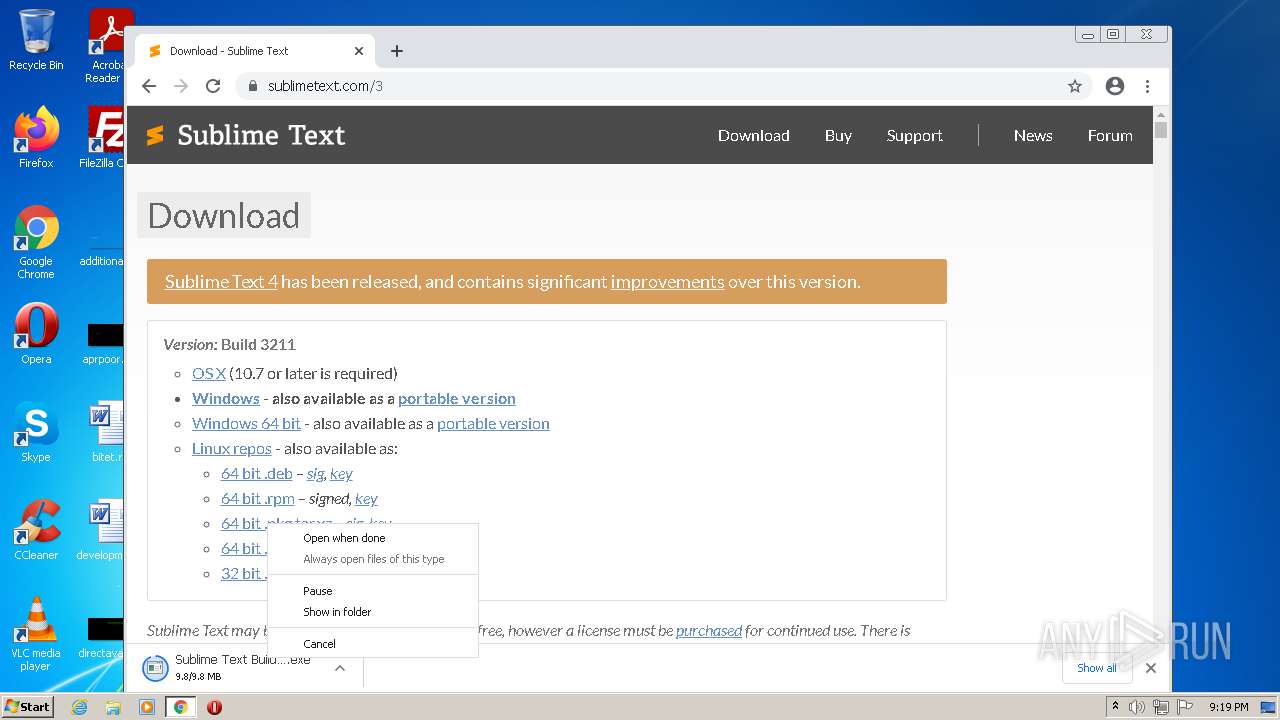This screenshot has width=1280, height=720.
Task: Click Windows portable version link
Action: pyautogui.click(x=457, y=398)
